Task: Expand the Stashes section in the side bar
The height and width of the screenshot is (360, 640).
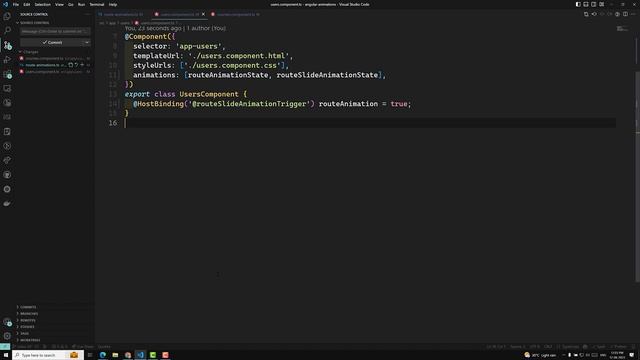Action: point(26,327)
